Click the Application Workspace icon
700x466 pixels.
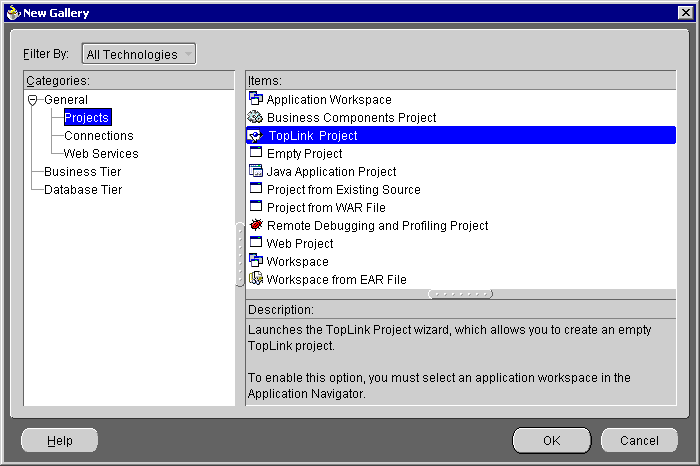256,99
